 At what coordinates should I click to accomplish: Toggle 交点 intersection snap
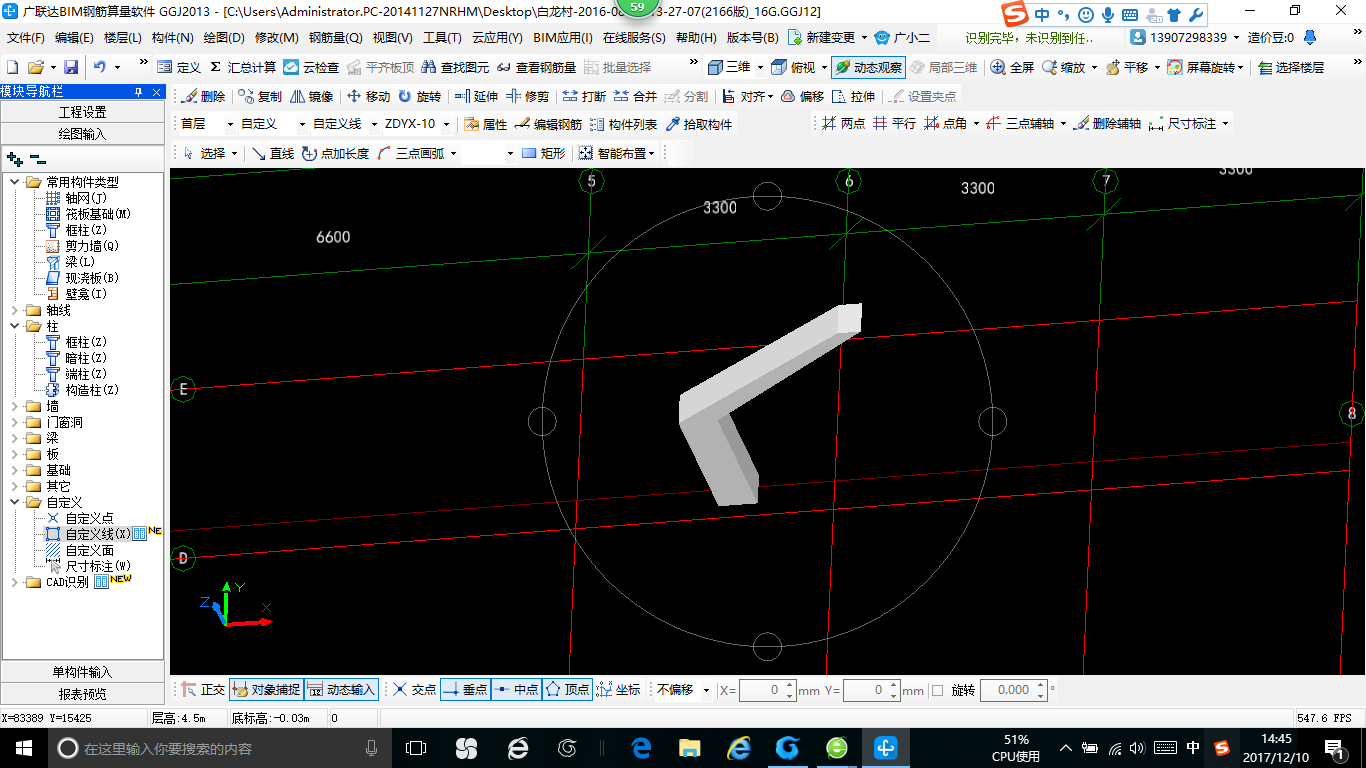pyautogui.click(x=414, y=689)
